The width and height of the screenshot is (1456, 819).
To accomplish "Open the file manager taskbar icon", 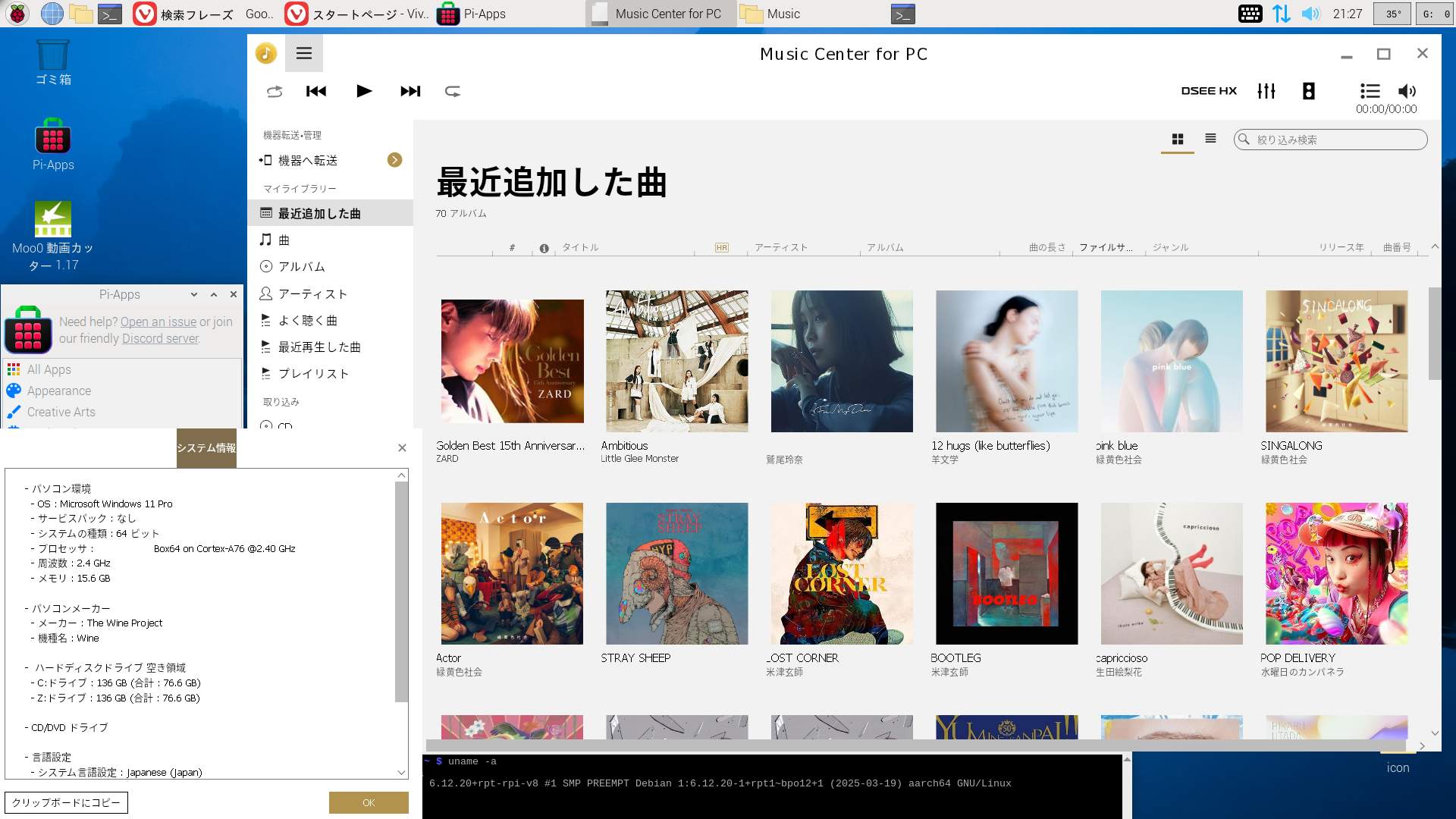I will click(x=80, y=14).
